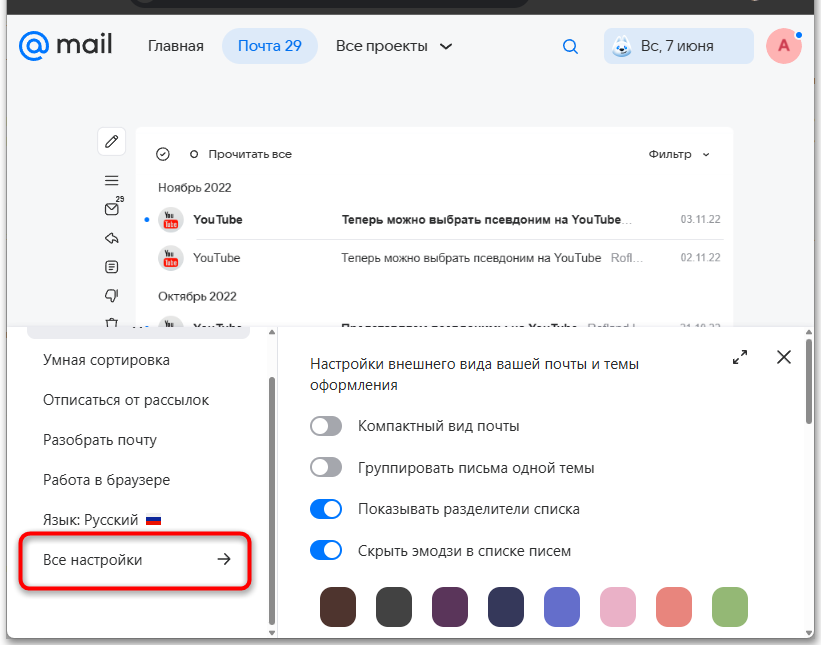Pick the pink theme swatch

[618, 607]
